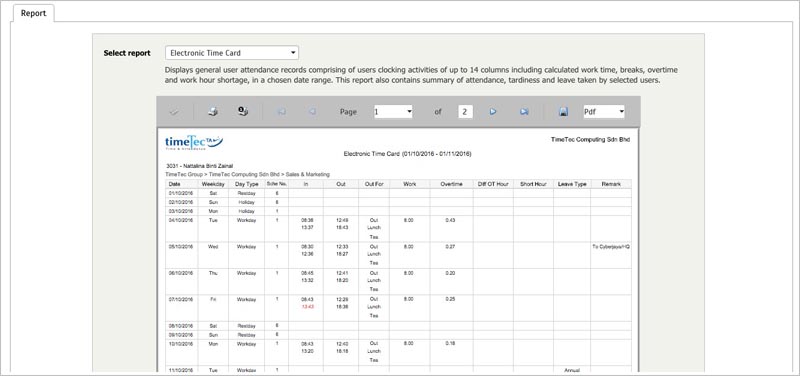Click the Work column header

click(x=409, y=184)
